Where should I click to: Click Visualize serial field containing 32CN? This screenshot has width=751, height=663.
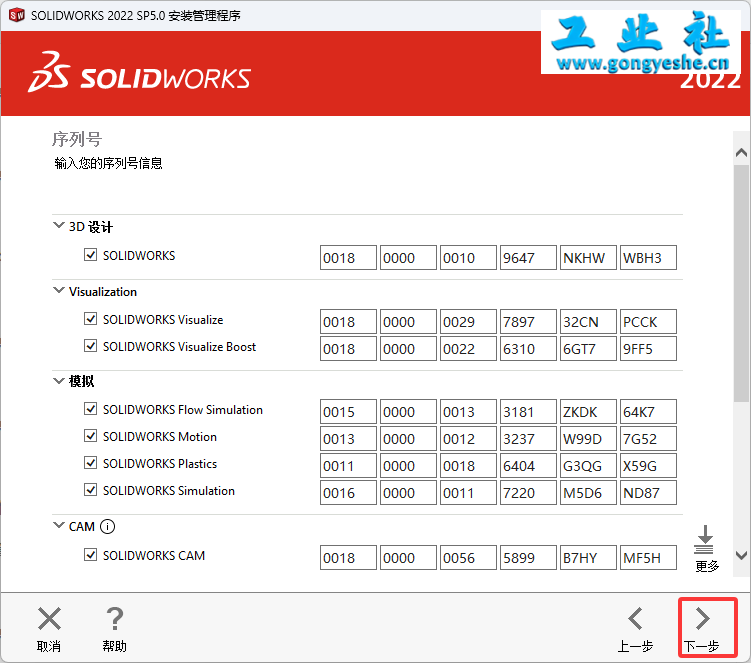pos(588,321)
